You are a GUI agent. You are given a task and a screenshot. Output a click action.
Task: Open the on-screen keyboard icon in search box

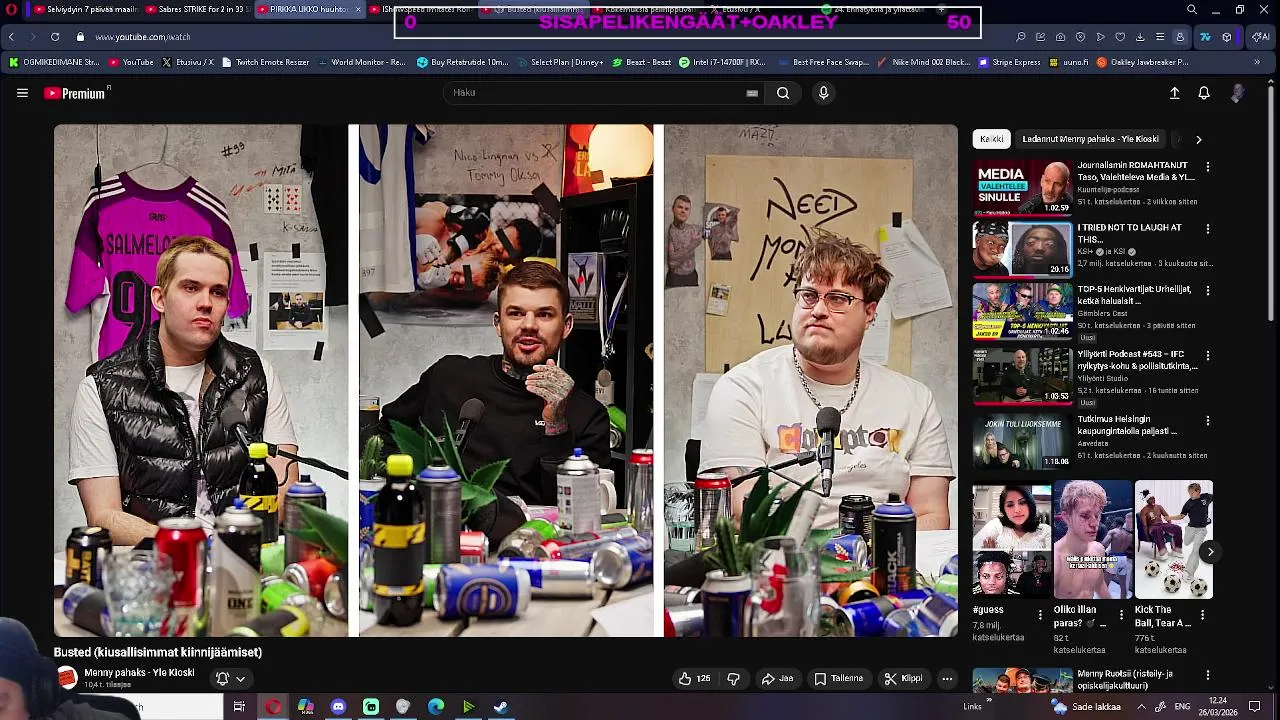pos(752,93)
